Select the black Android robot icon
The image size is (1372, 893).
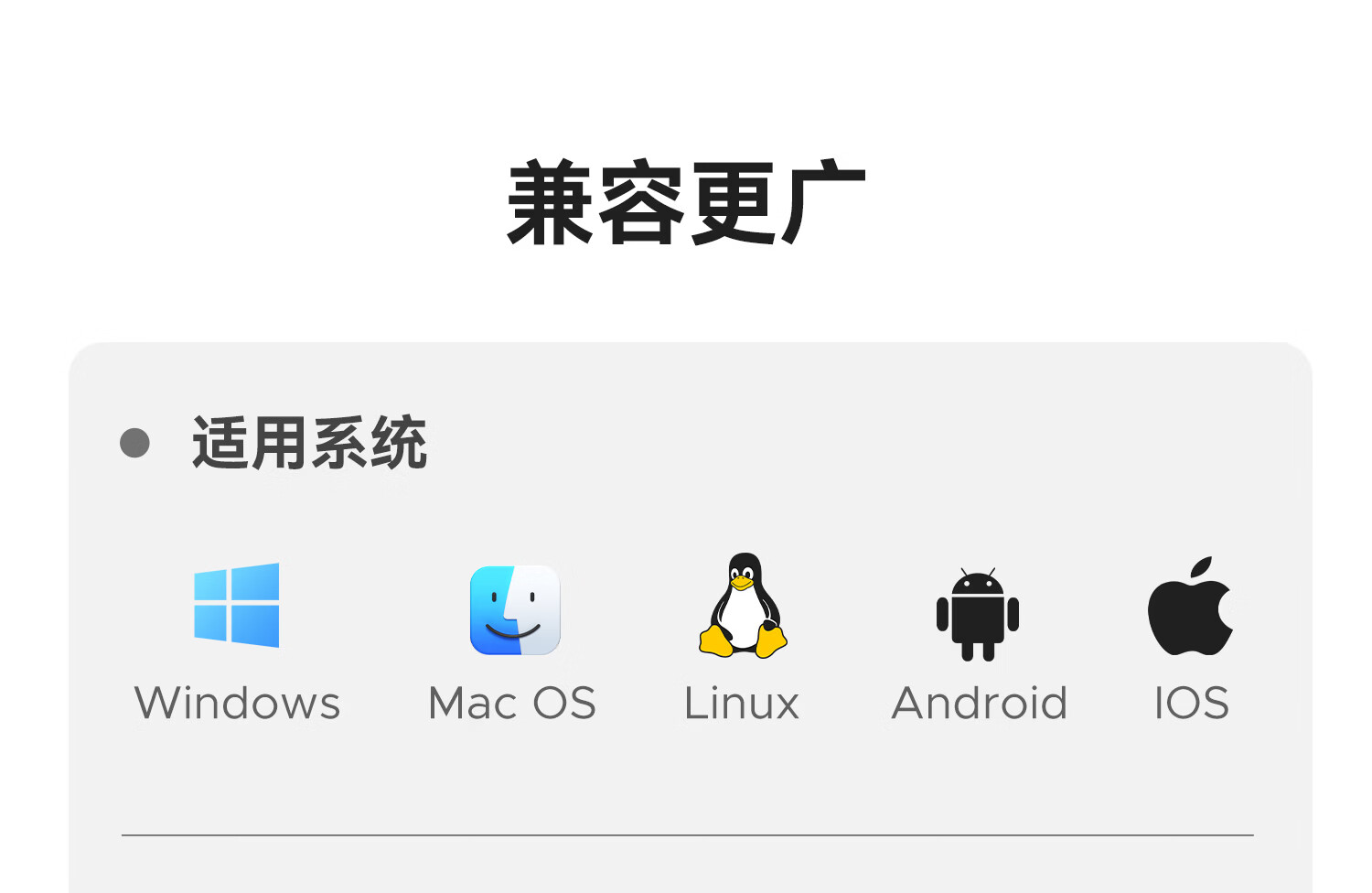coord(978,614)
